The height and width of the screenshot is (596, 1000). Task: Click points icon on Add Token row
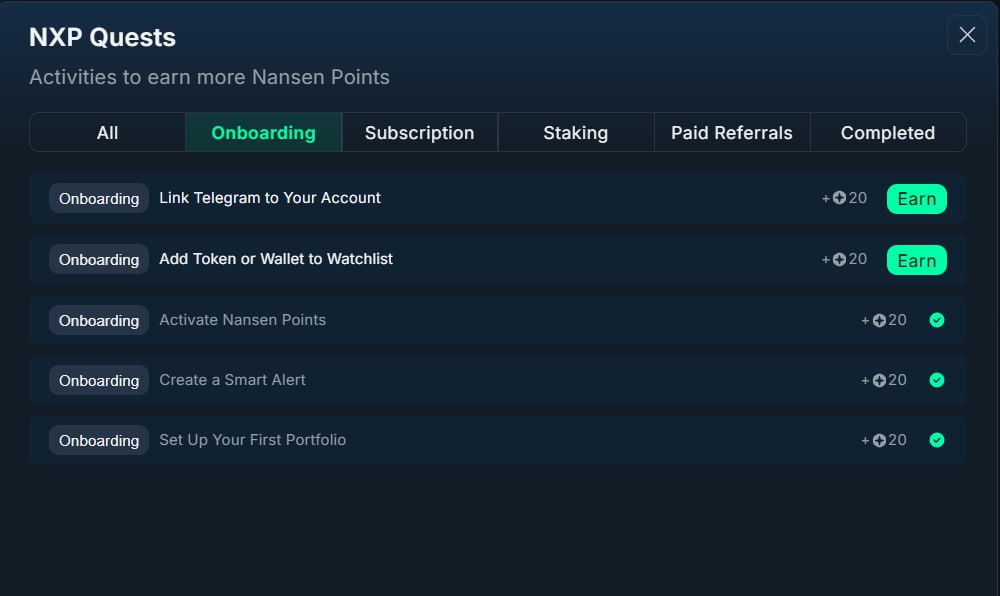coord(839,259)
